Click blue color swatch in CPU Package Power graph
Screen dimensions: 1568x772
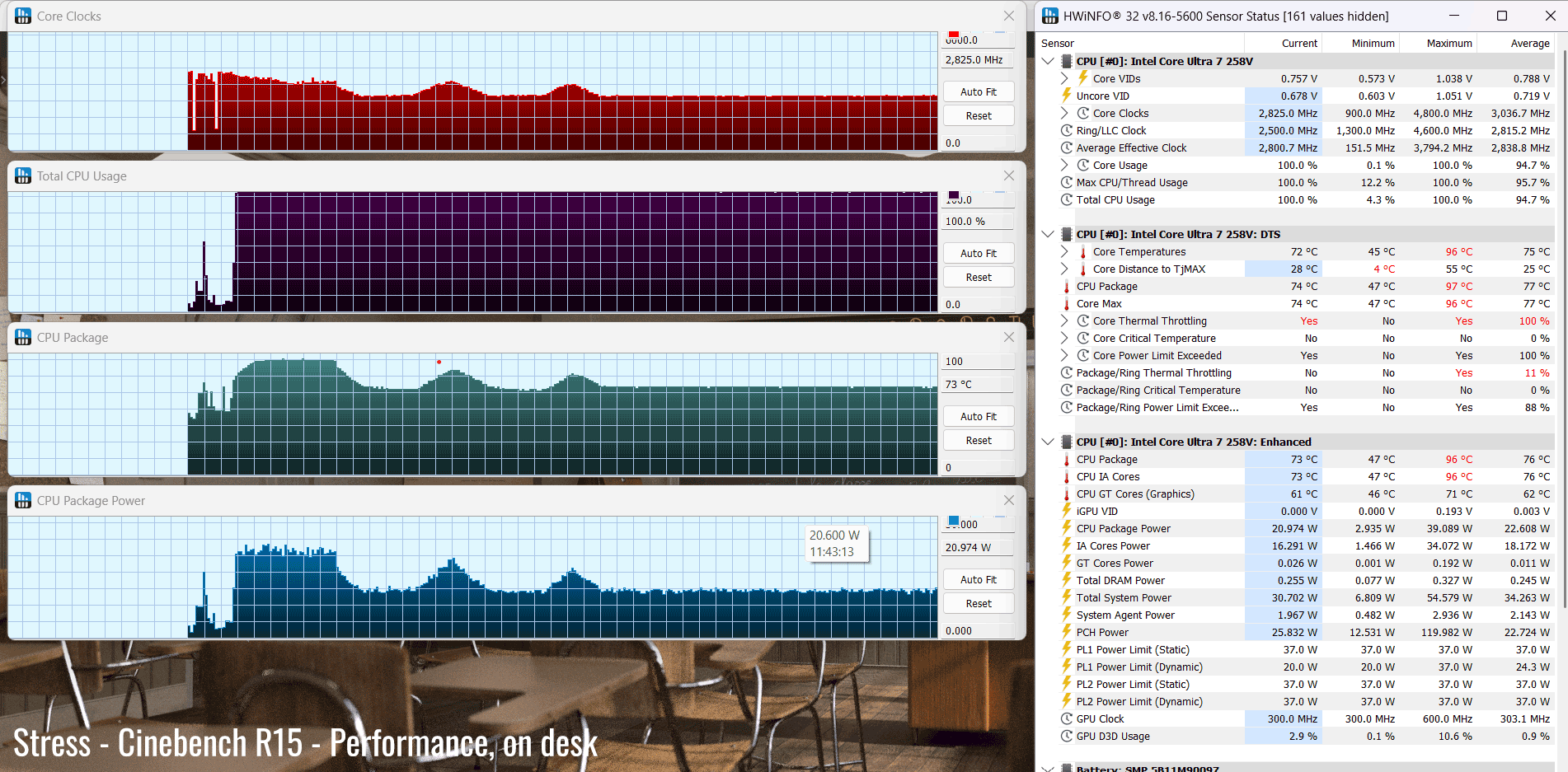click(x=954, y=521)
